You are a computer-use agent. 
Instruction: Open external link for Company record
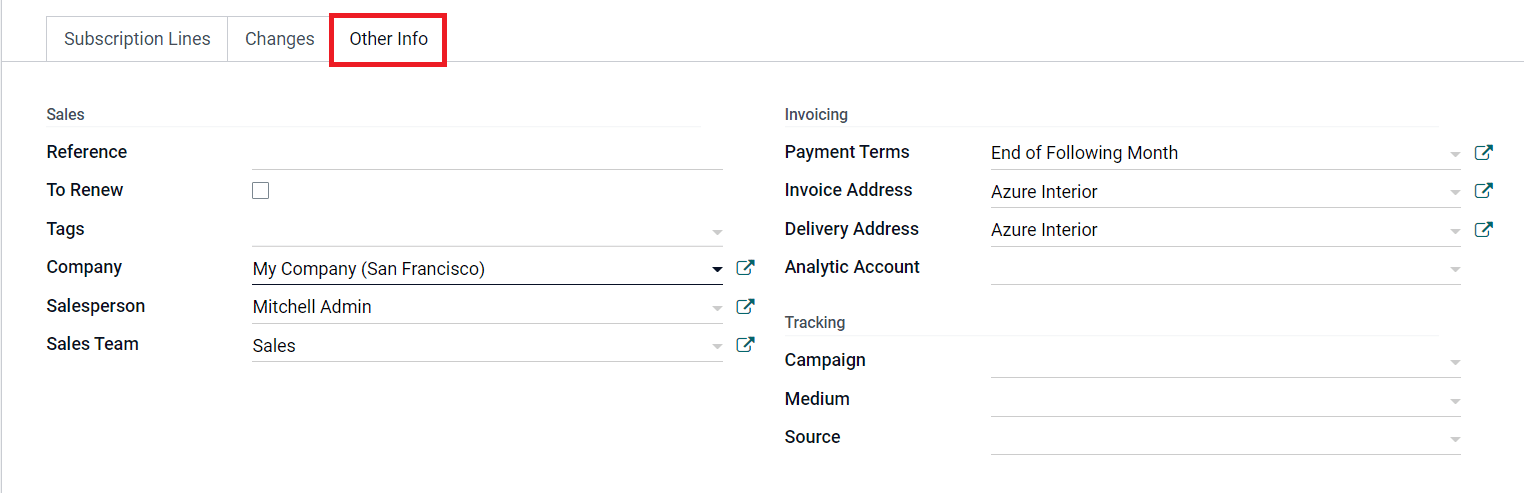[745, 268]
